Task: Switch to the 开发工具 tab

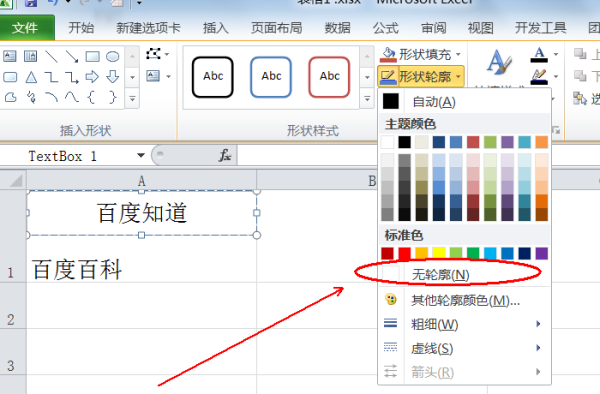Action: point(541,28)
